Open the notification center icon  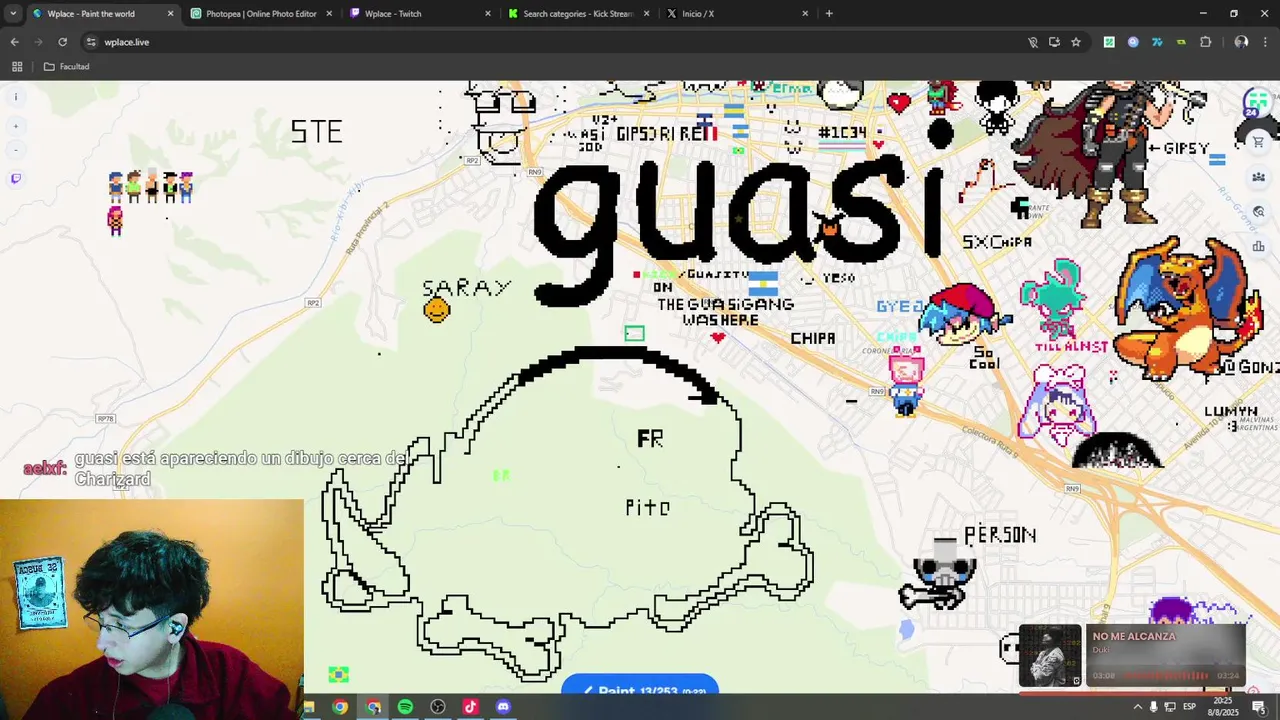1259,707
